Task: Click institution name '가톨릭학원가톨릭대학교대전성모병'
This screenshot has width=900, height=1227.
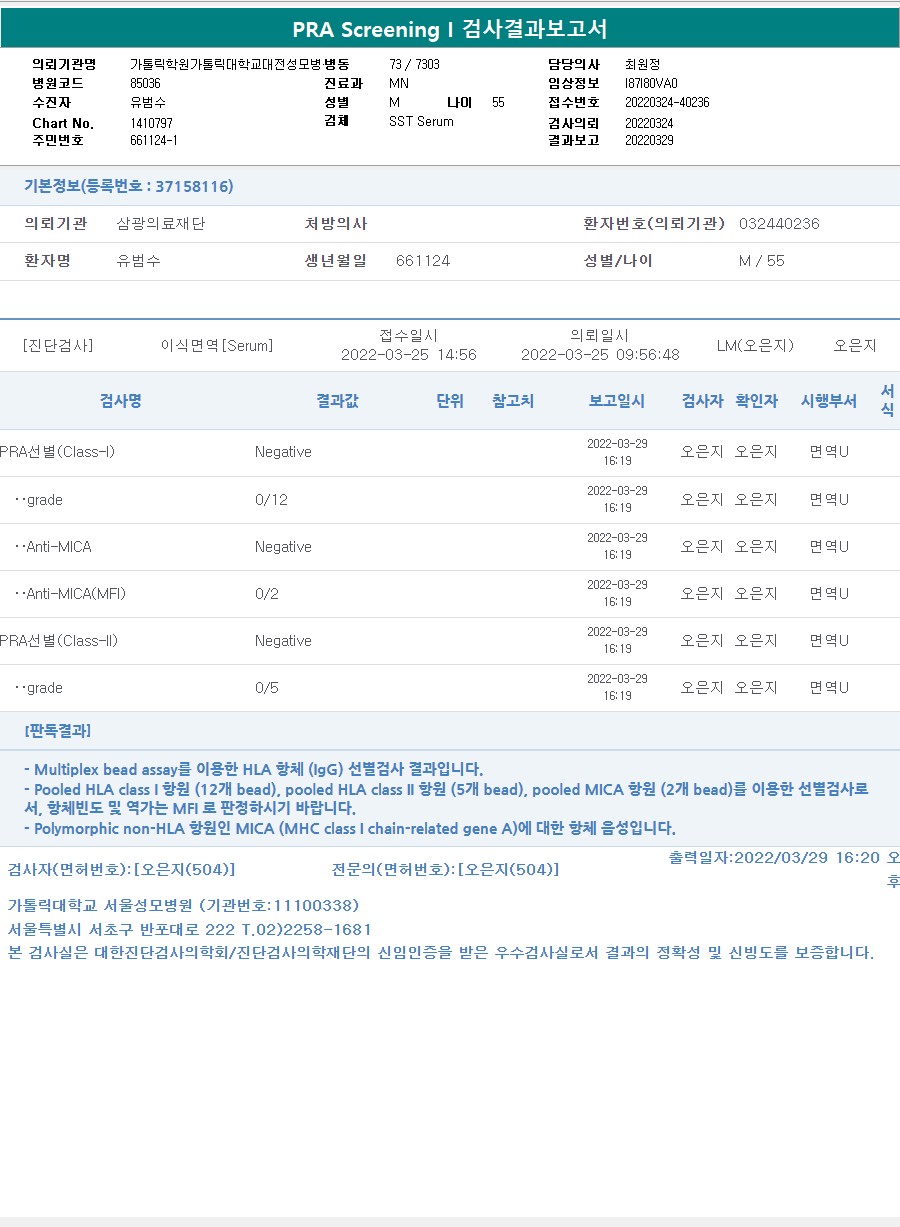Action: pos(226,64)
